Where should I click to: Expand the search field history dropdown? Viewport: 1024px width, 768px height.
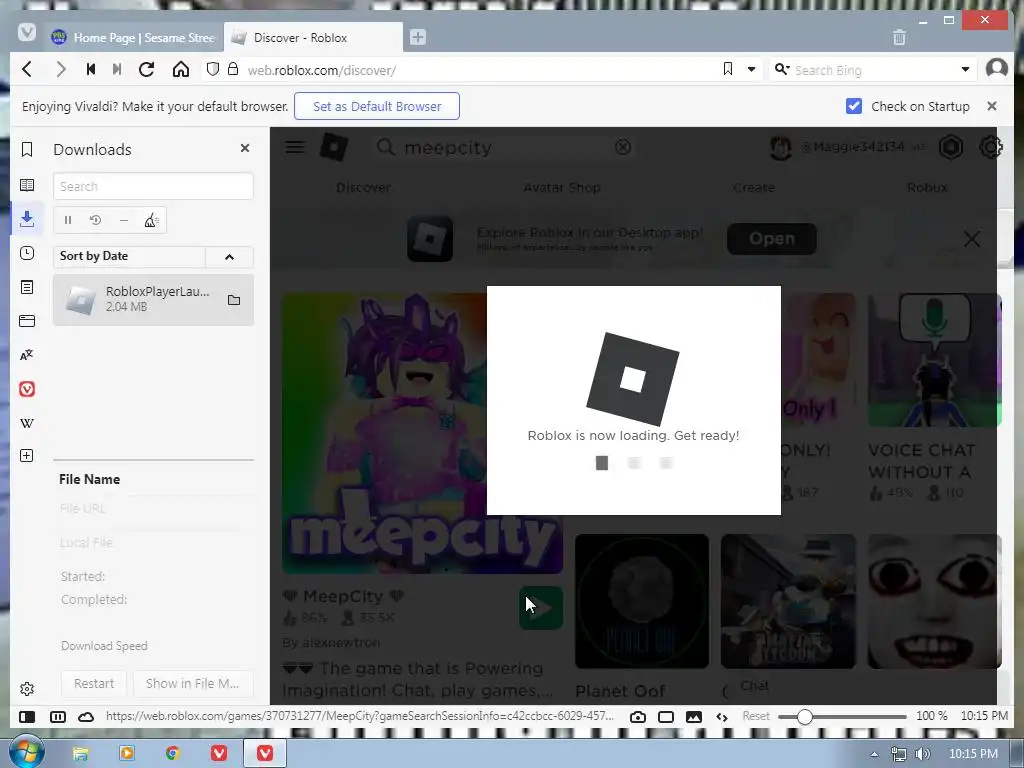(x=965, y=69)
